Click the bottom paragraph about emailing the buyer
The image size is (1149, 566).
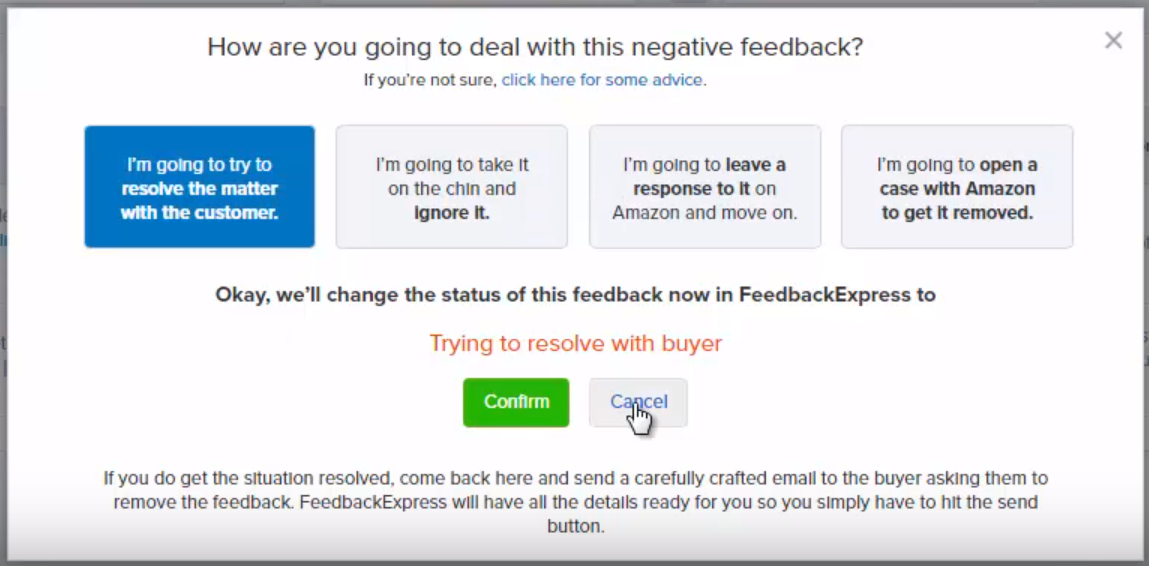point(575,501)
